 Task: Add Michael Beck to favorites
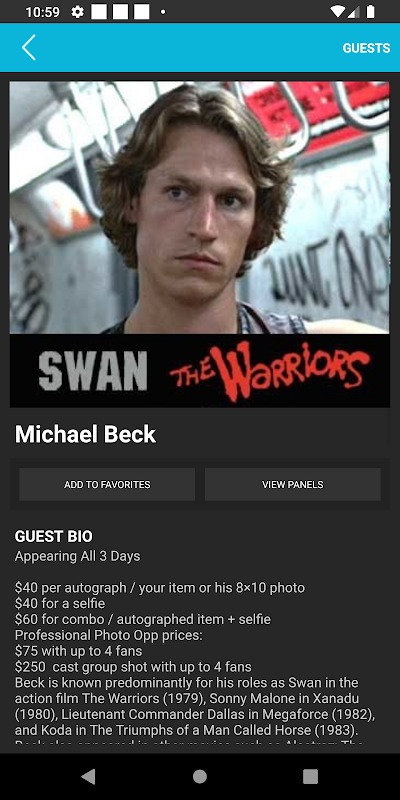point(107,484)
